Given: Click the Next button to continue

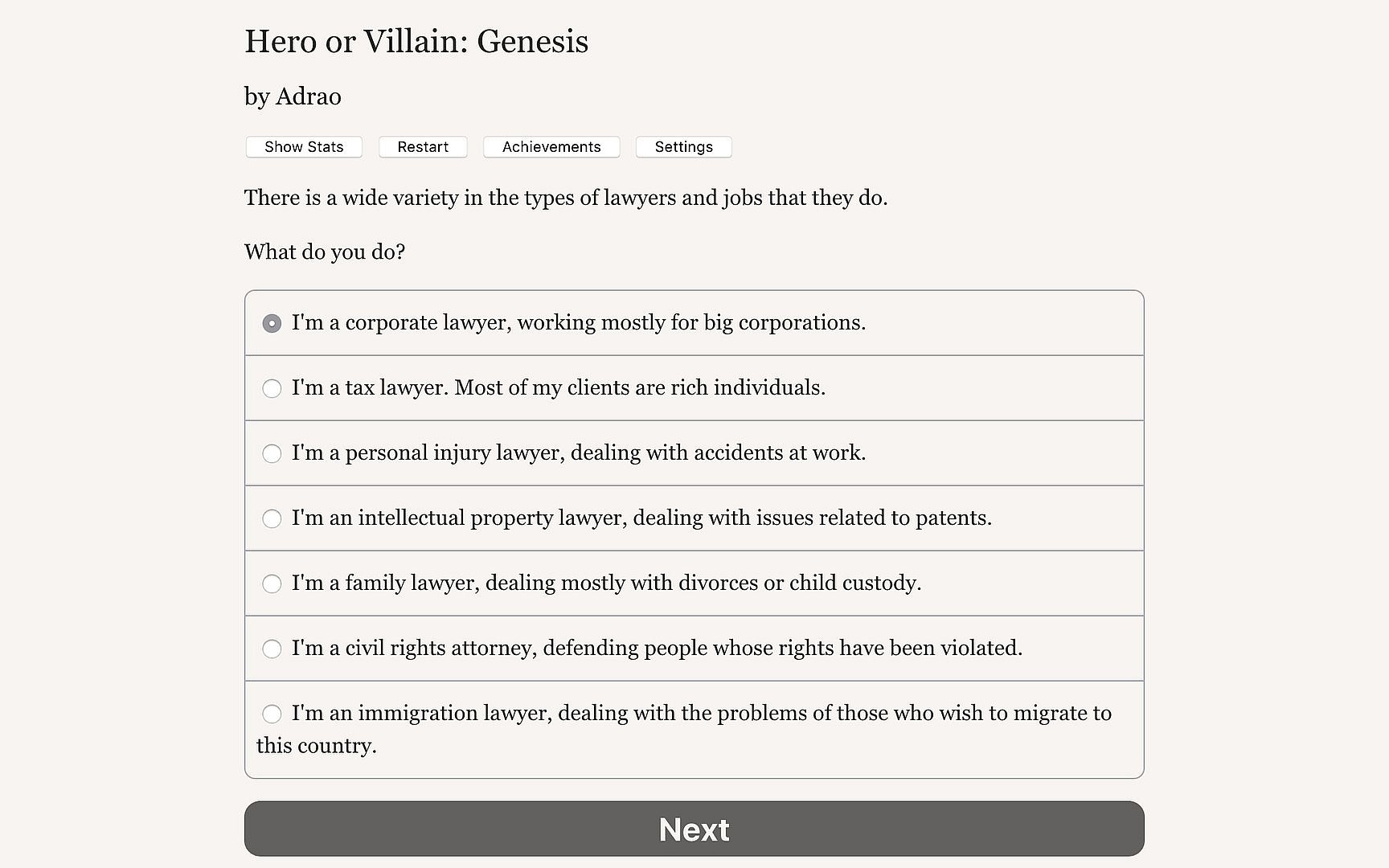Looking at the screenshot, I should pyautogui.click(x=694, y=829).
